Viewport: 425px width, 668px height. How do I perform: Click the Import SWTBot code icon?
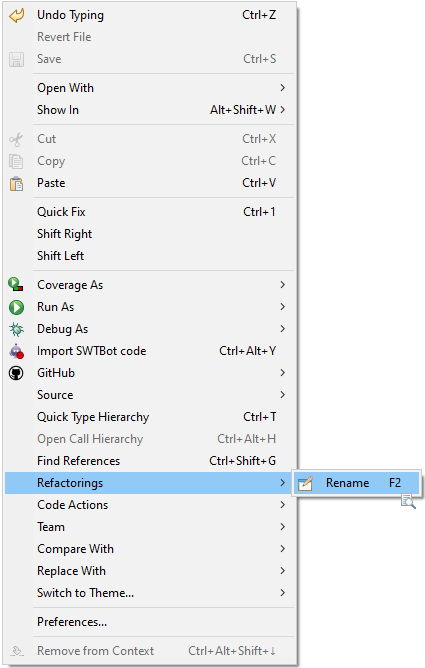point(17,351)
